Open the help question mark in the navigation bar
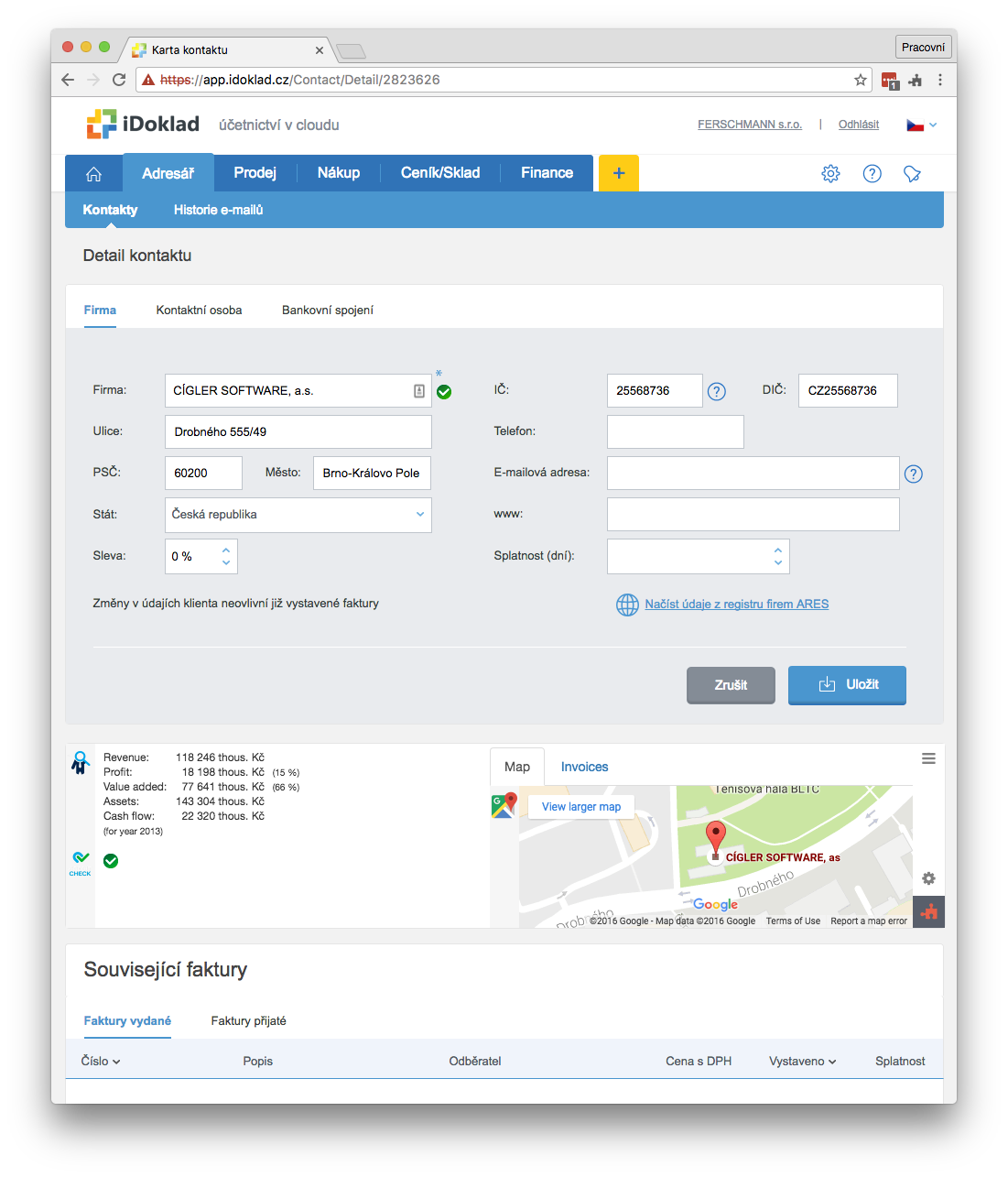 [x=873, y=173]
